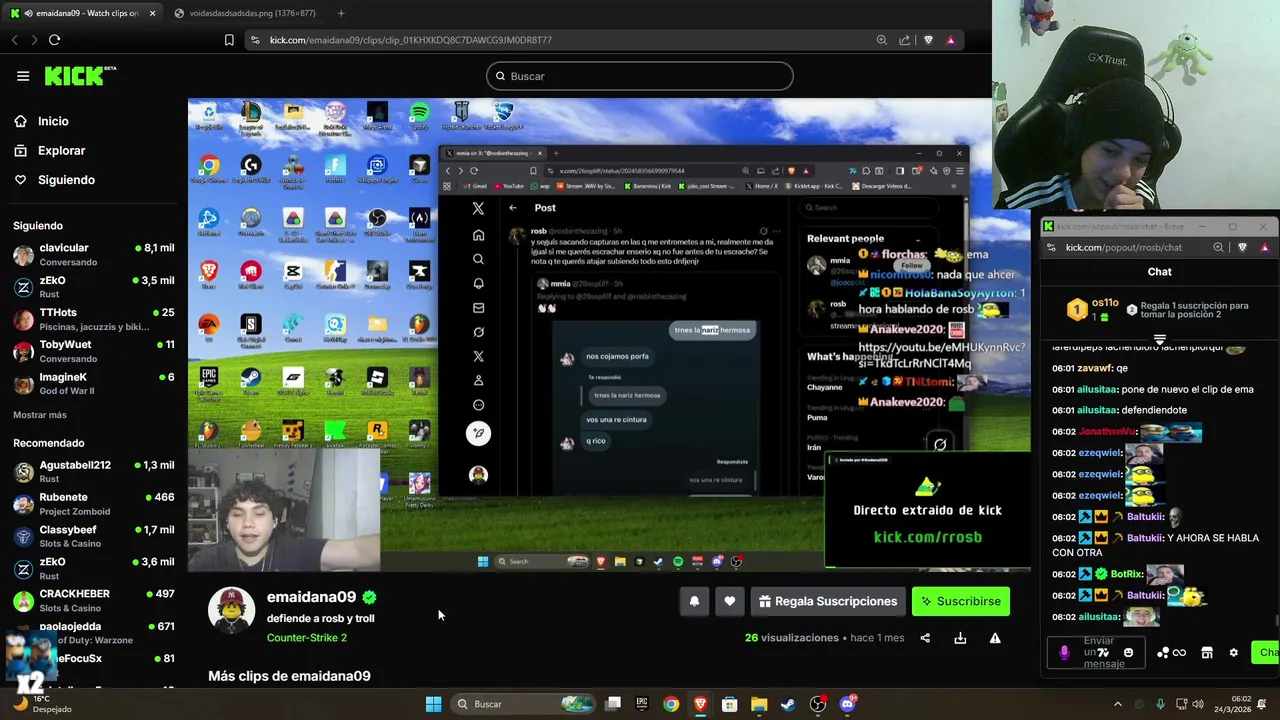Open Discord from the taskbar

tap(848, 704)
